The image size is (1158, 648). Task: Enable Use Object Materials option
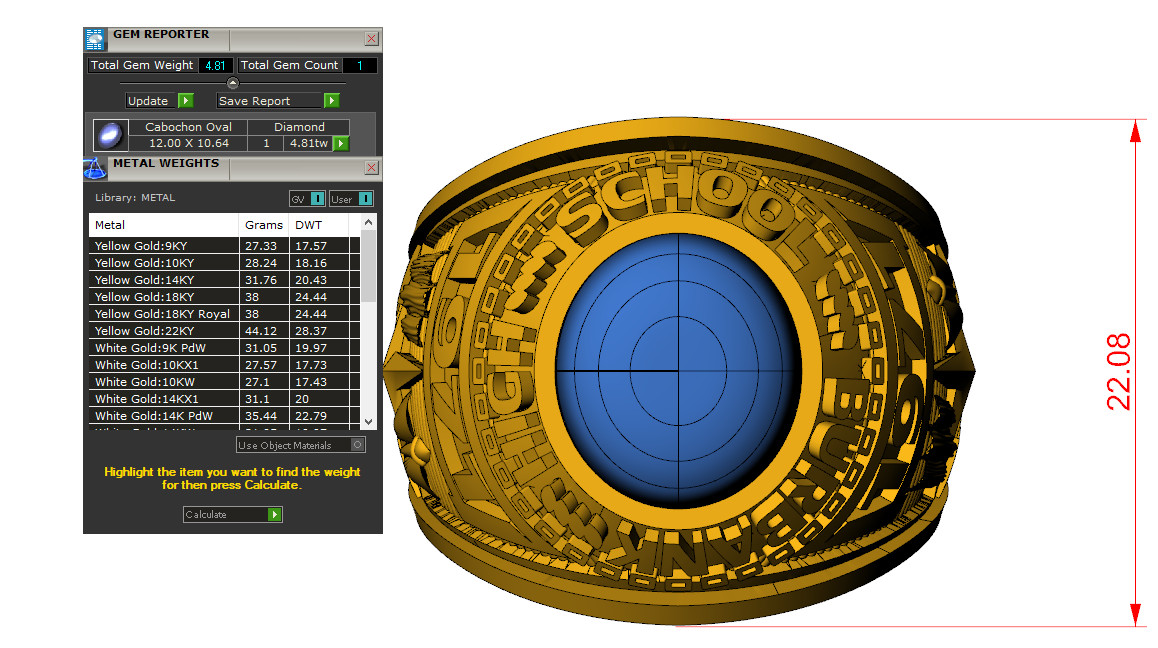(x=358, y=445)
